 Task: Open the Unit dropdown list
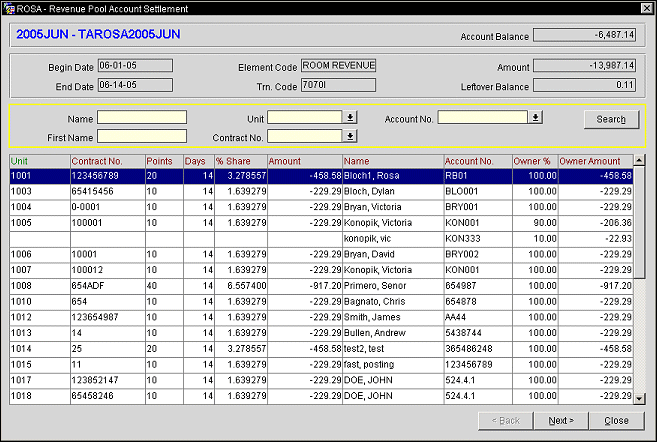pyautogui.click(x=350, y=117)
